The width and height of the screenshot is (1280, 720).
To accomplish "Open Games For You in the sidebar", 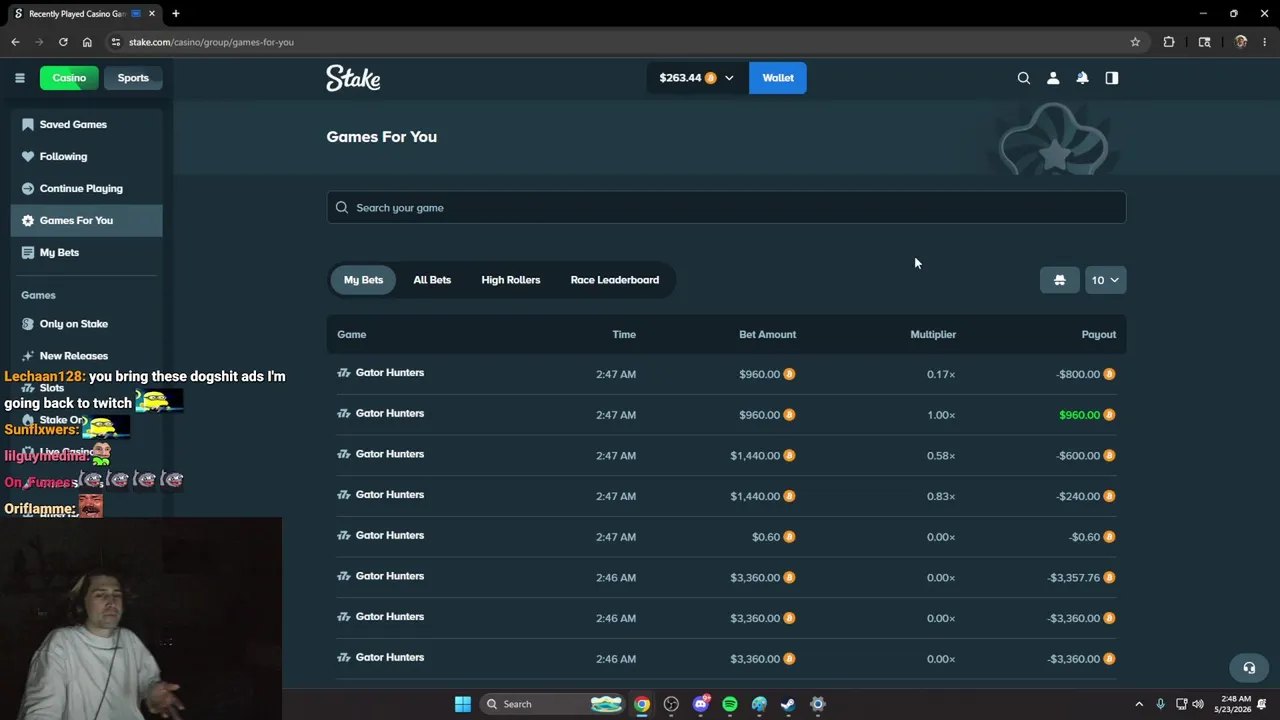I will coord(86,220).
